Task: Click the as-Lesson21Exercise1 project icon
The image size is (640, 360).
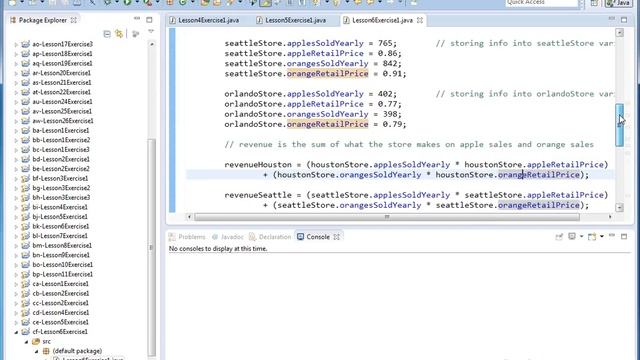Action: (x=26, y=82)
